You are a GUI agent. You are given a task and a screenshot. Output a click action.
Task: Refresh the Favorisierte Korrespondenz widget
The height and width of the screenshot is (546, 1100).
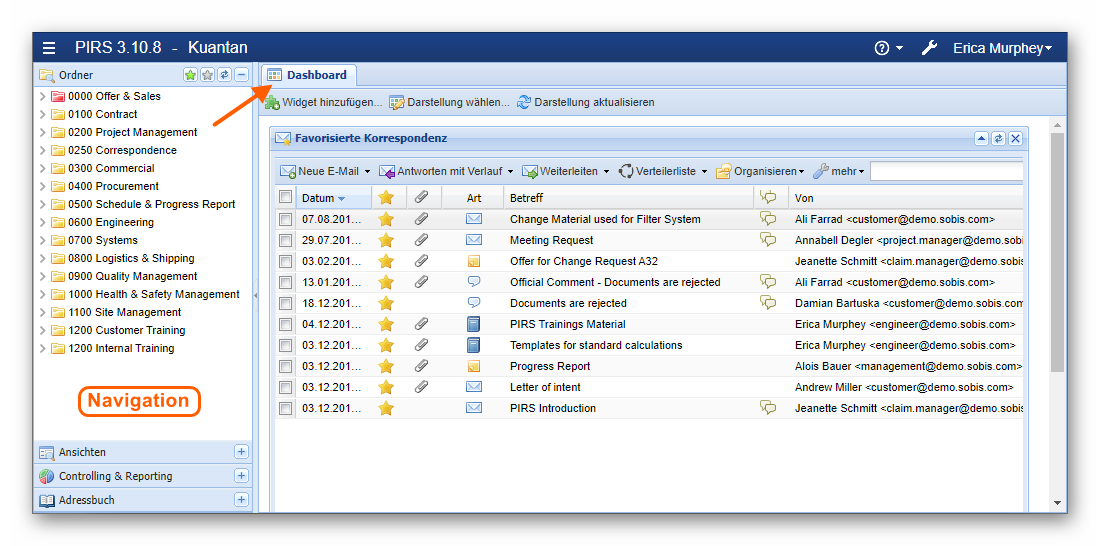[998, 138]
